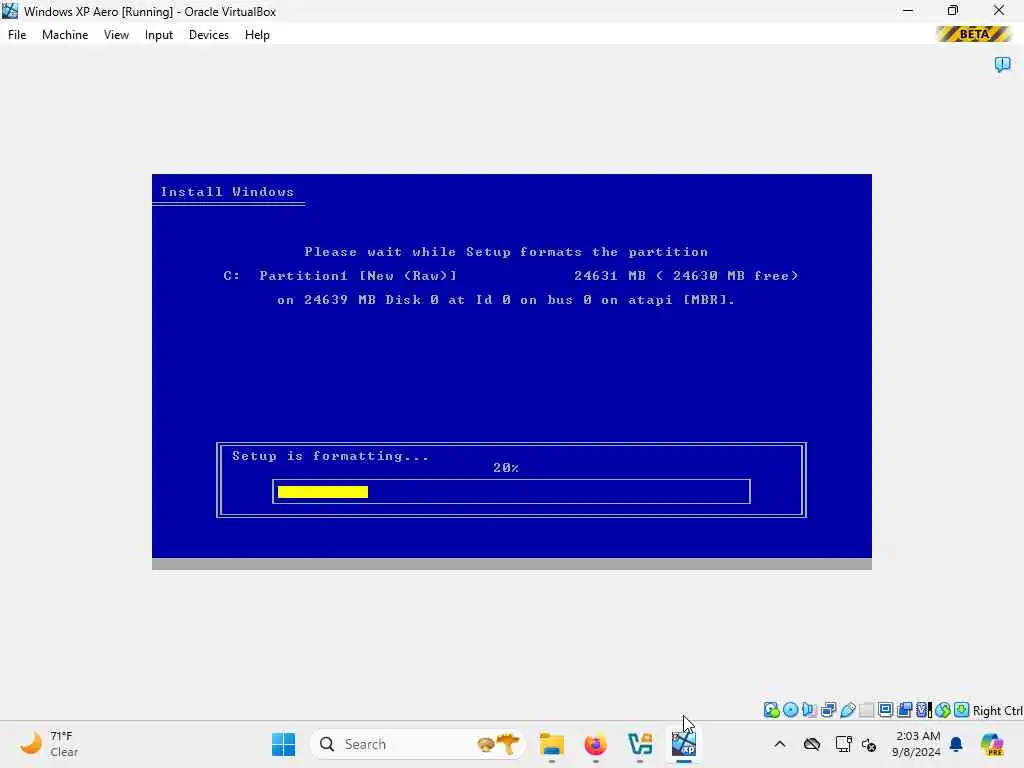Click the VirtualBox window title bar icon
Image resolution: width=1024 pixels, height=768 pixels.
click(10, 11)
